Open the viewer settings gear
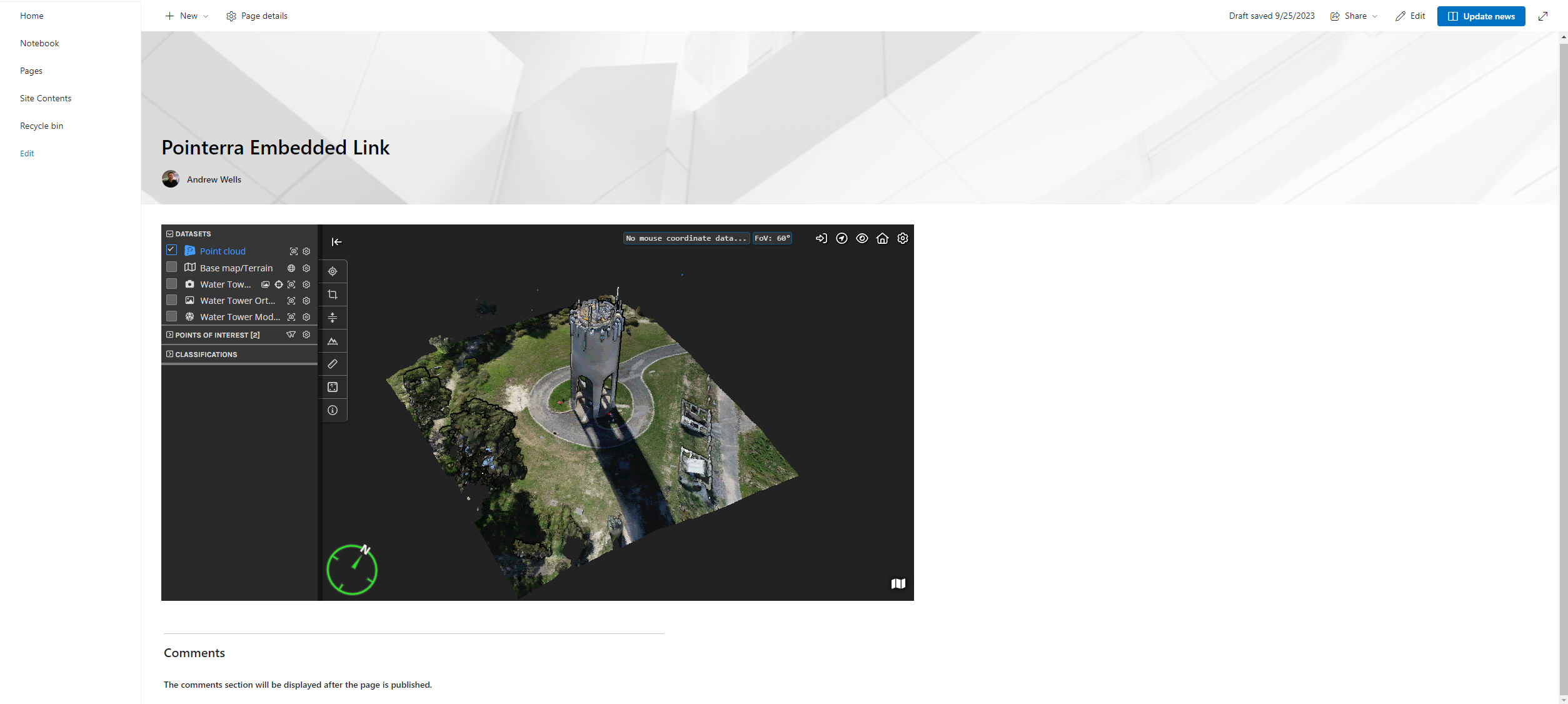This screenshot has width=1568, height=704. (903, 238)
